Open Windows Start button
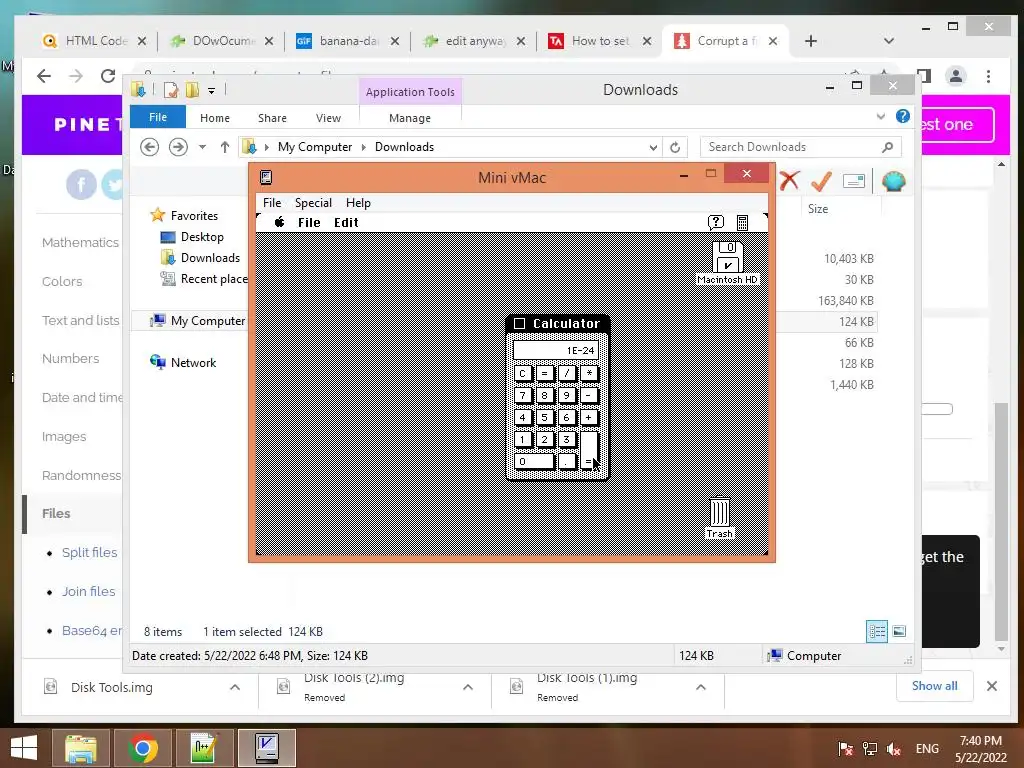The width and height of the screenshot is (1024, 768). (x=24, y=748)
